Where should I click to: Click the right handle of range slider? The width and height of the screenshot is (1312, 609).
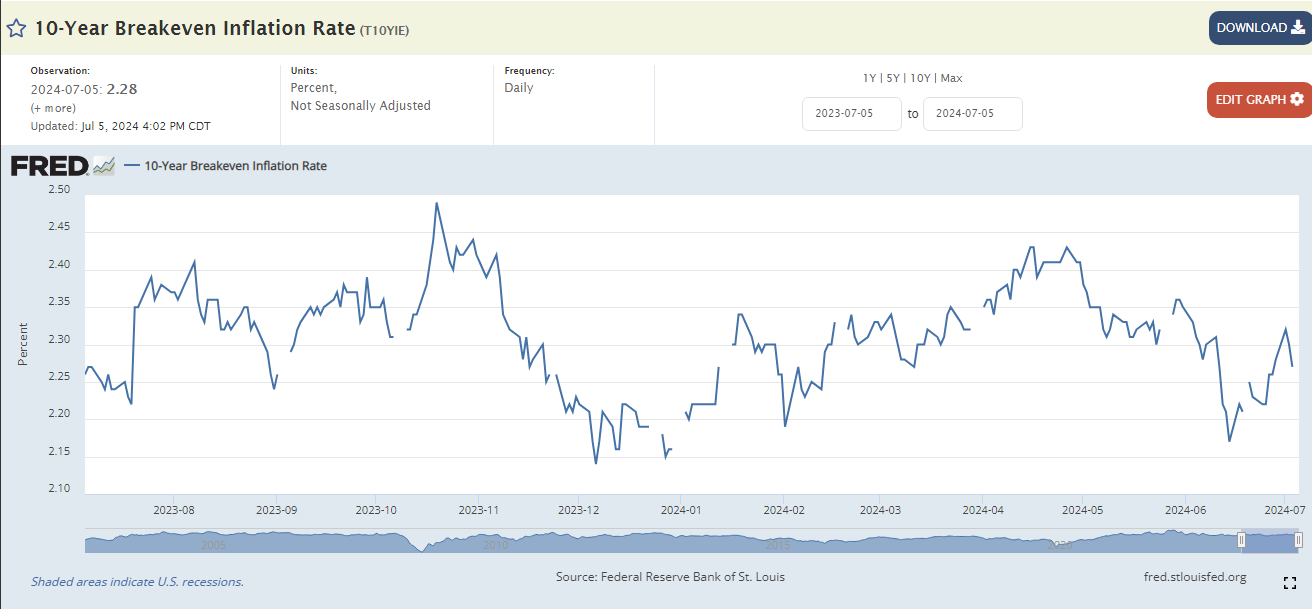[1298, 541]
